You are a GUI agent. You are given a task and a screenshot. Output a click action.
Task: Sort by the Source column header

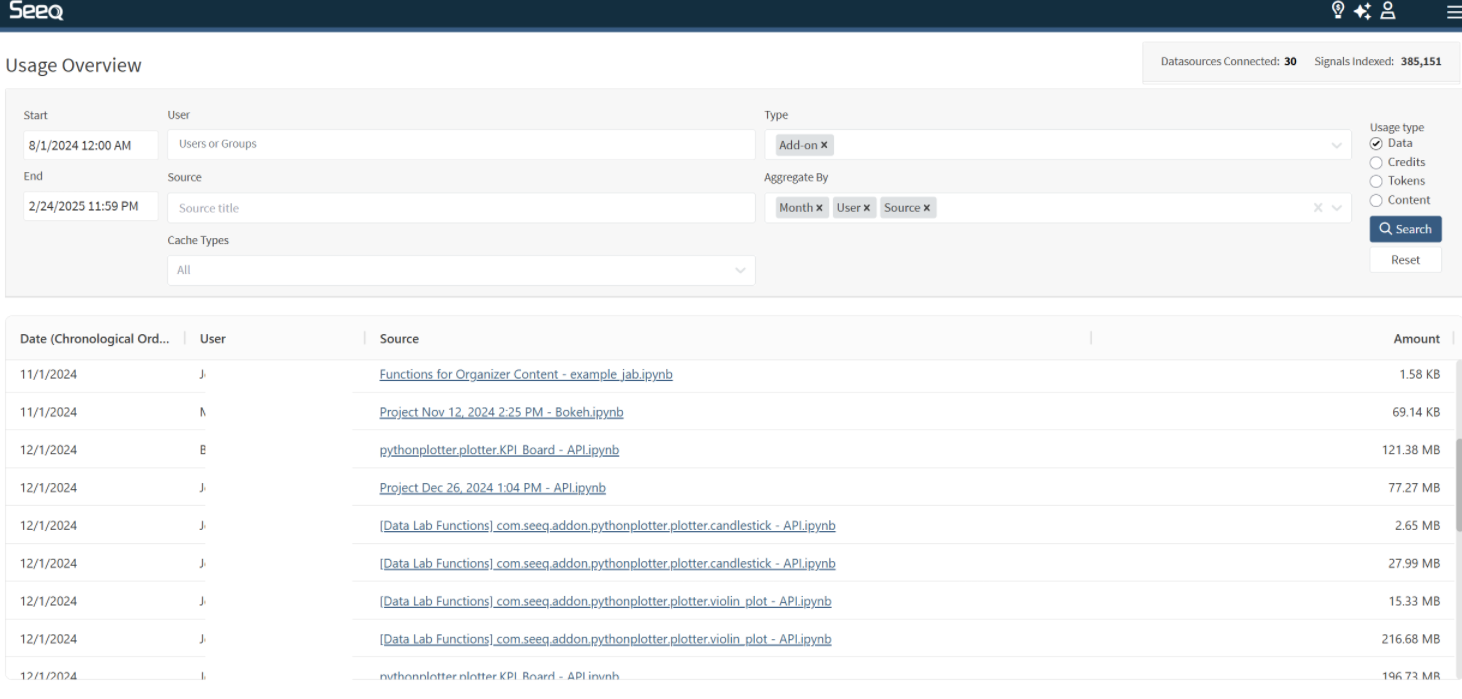(399, 339)
